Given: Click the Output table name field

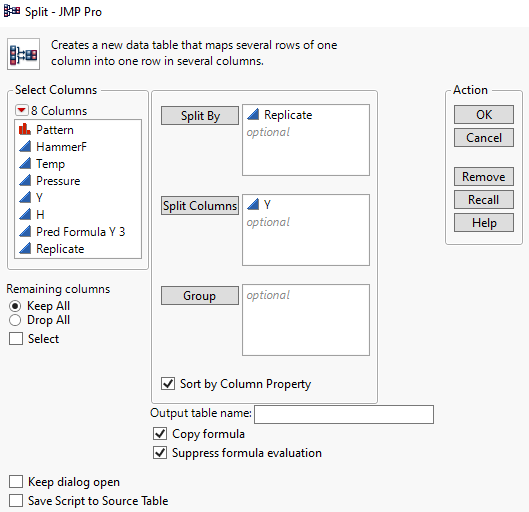Looking at the screenshot, I should pyautogui.click(x=344, y=415).
